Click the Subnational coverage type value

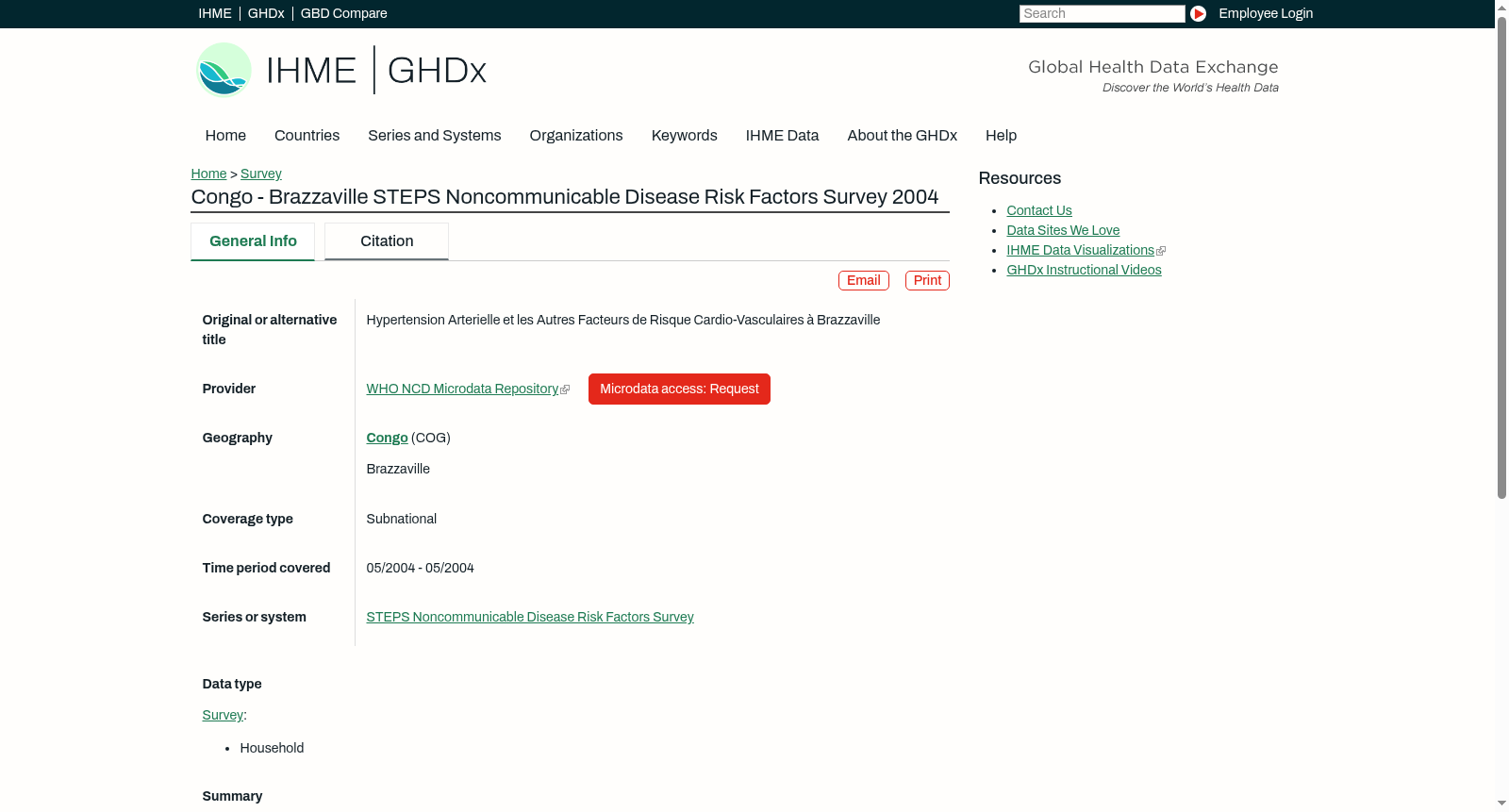pos(402,520)
